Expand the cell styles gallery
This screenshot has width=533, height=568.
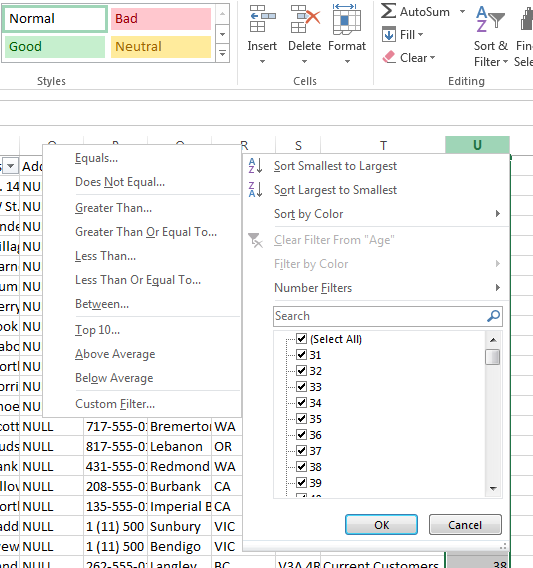222,54
